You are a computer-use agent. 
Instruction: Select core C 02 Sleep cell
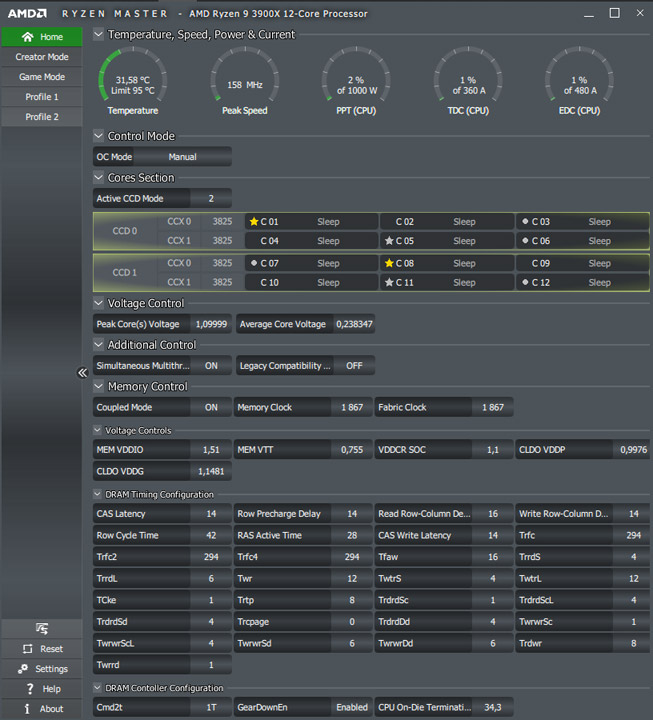tap(447, 222)
